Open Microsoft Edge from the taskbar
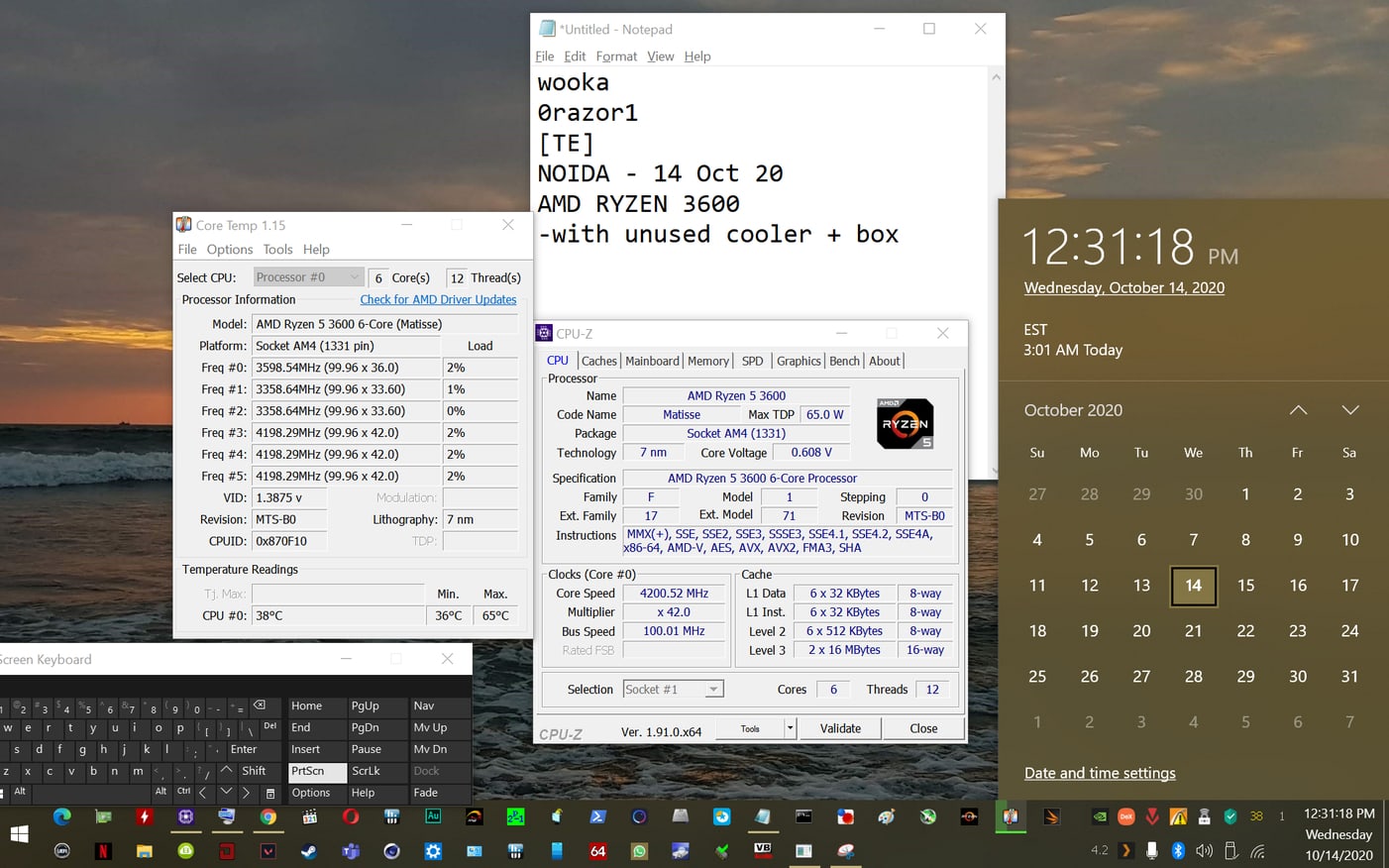This screenshot has width=1389, height=868. [x=61, y=817]
